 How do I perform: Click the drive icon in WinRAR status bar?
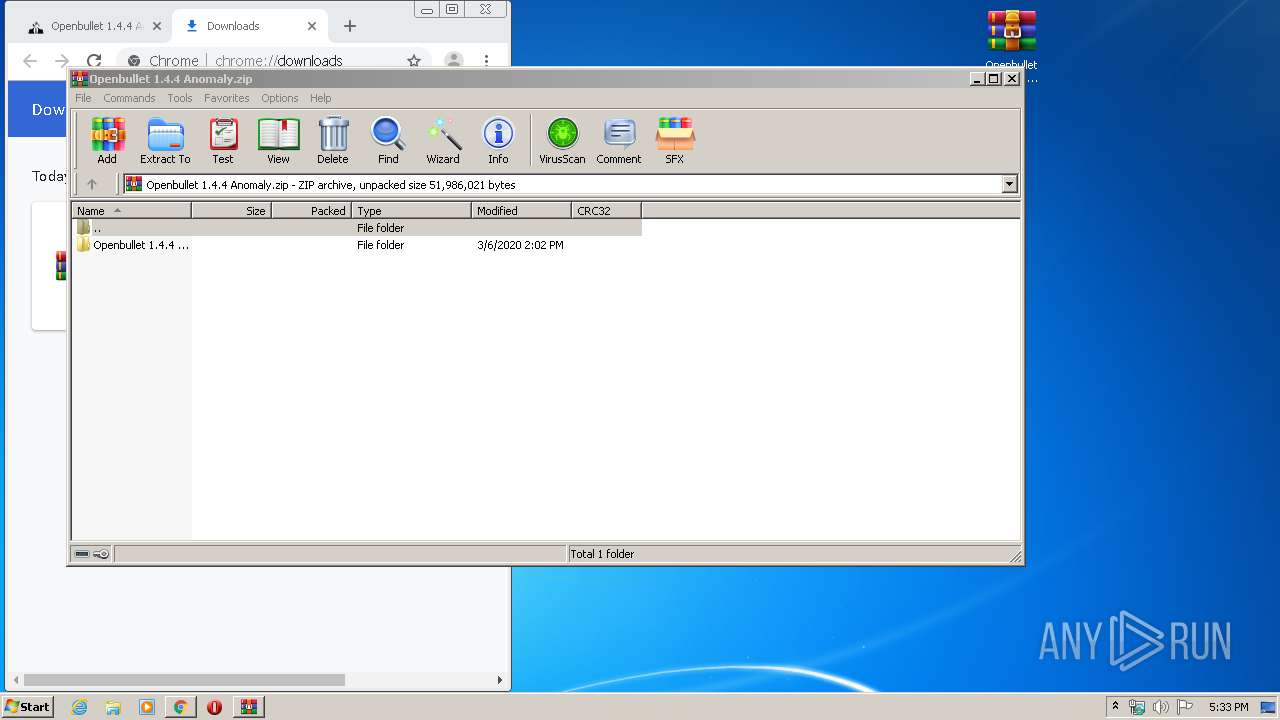[82, 554]
